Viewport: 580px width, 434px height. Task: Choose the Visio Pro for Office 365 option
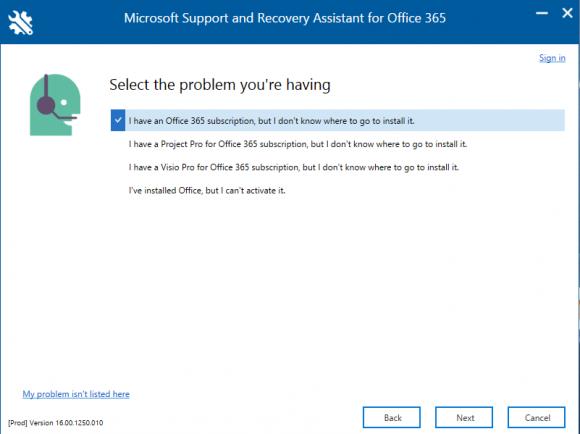[x=294, y=167]
